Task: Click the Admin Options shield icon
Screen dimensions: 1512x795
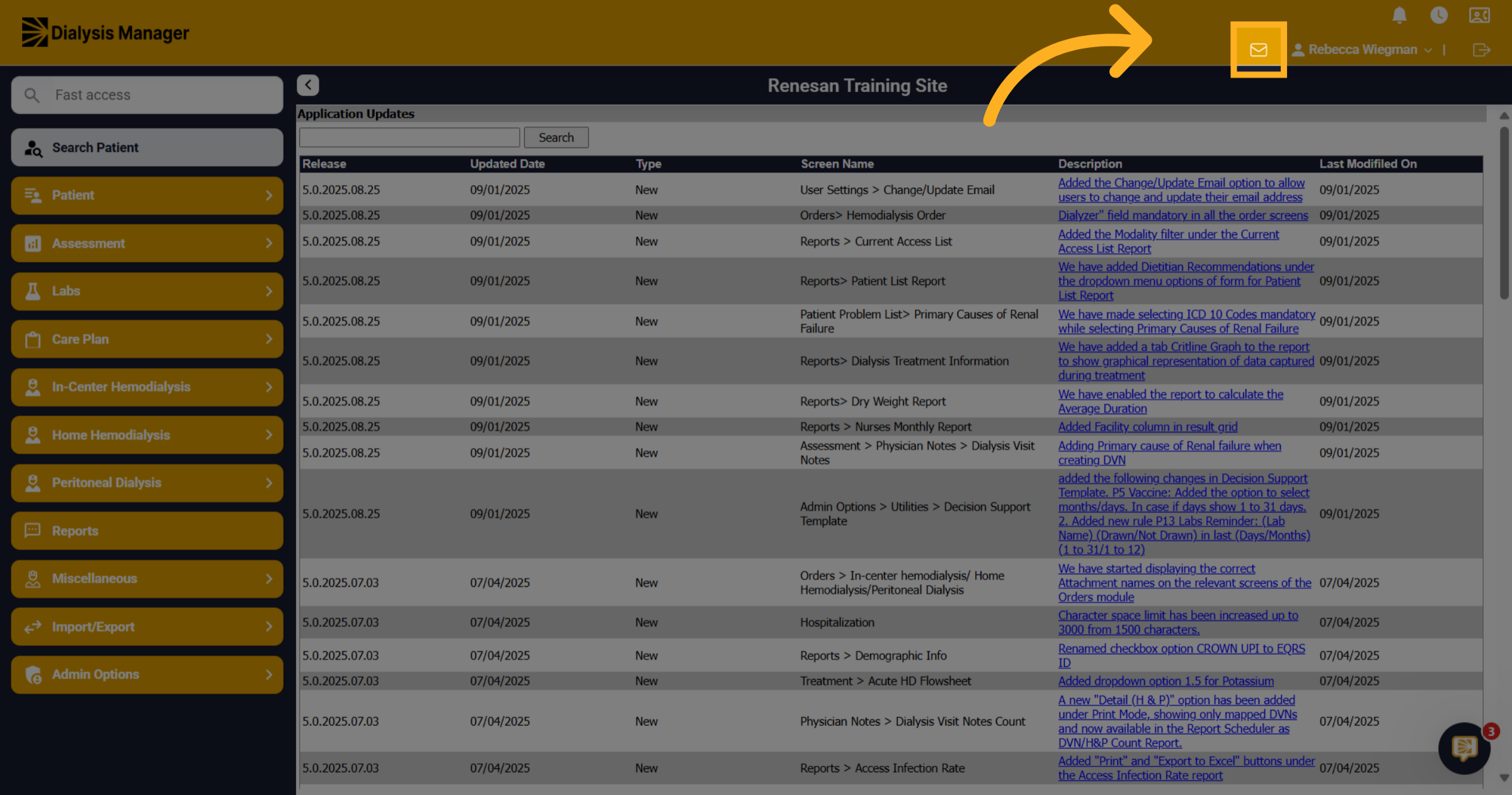Action: 33,675
